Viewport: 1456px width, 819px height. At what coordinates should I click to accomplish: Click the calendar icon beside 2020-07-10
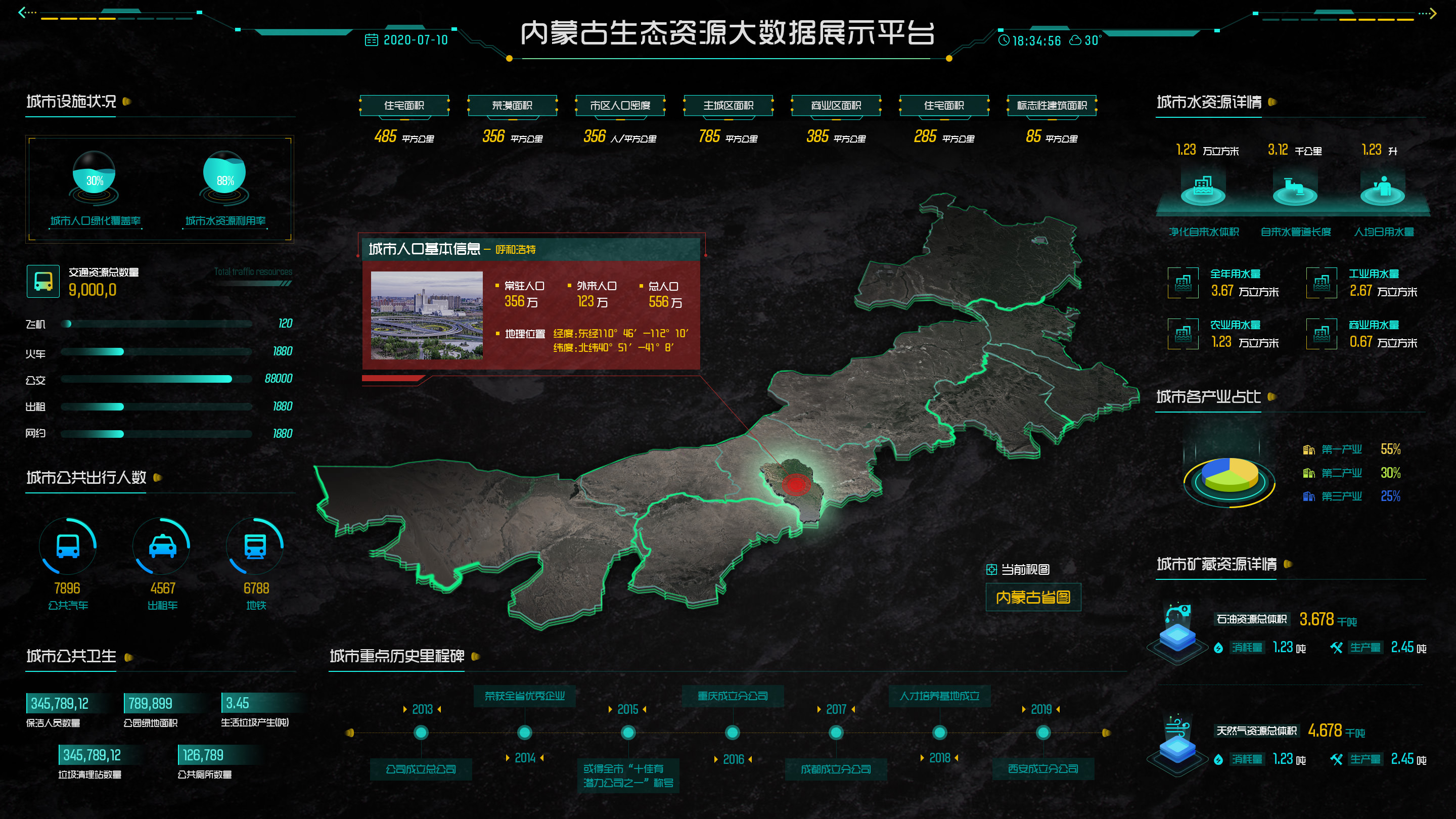[x=372, y=39]
